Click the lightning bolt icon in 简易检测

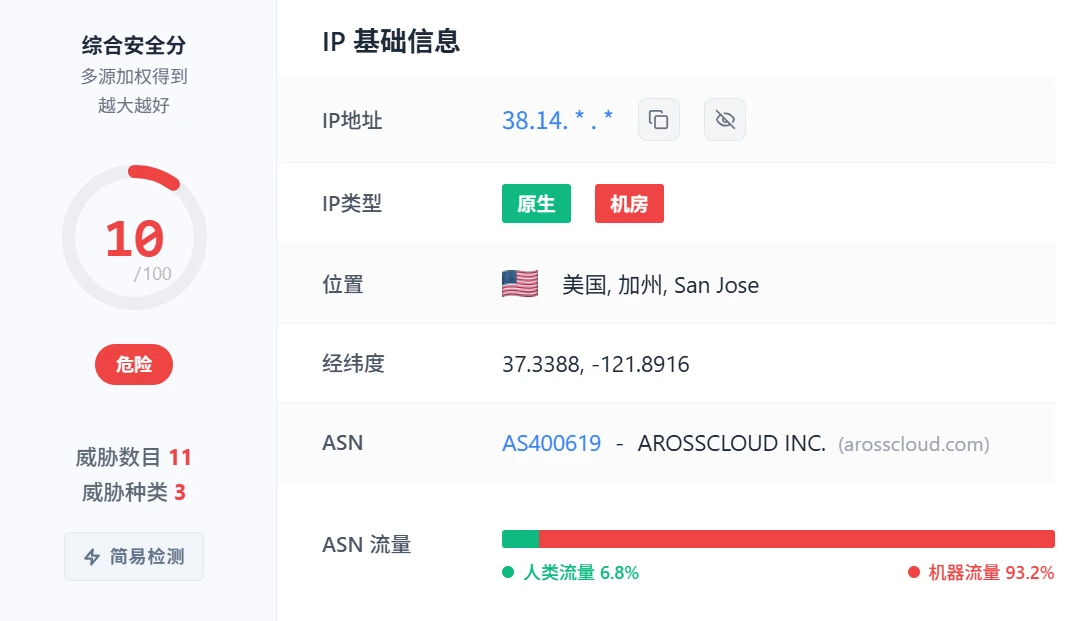click(x=92, y=556)
